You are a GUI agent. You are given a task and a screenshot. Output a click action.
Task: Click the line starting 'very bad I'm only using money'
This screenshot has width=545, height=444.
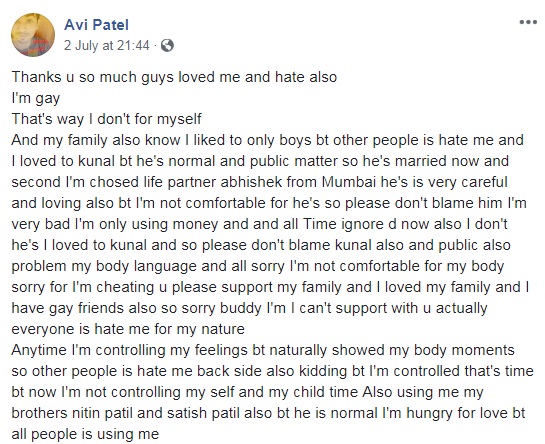(260, 224)
